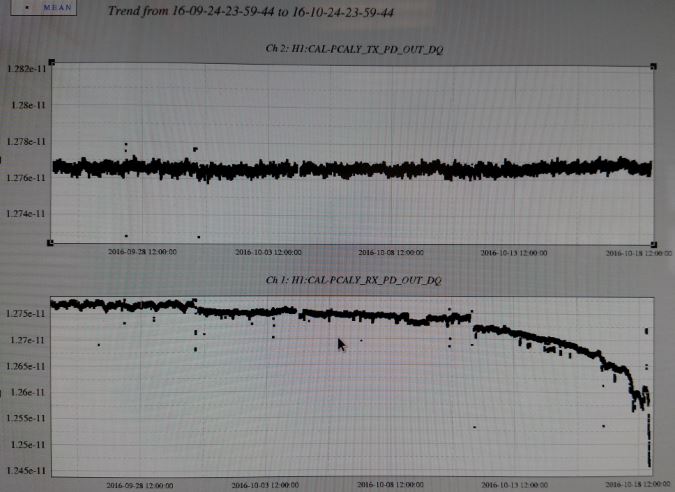Click the 2016-10-13 12:00:00 label under the Ch 2 plot
Image resolution: width=675 pixels, height=492 pixels.
click(x=514, y=253)
